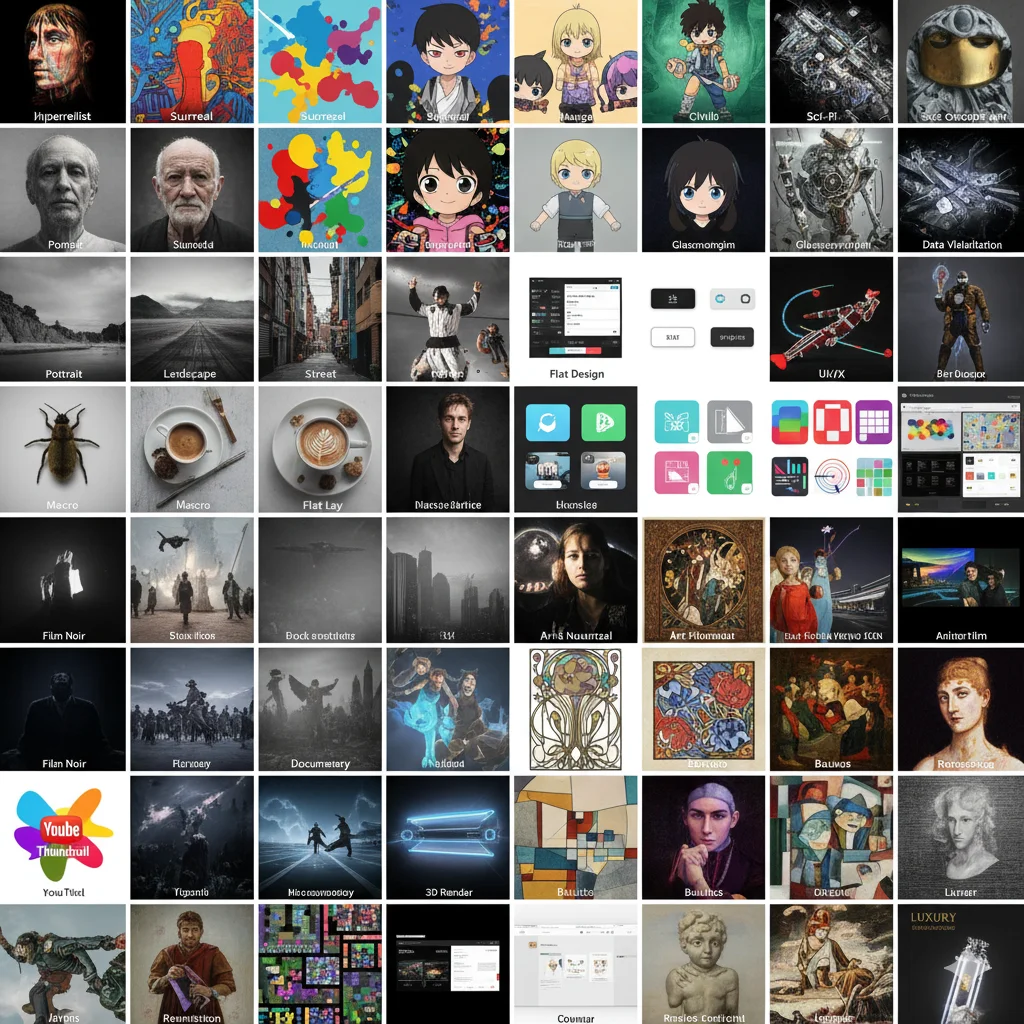
Task: Select the Hyperrealist painted face style
Action: pyautogui.click(x=63, y=62)
